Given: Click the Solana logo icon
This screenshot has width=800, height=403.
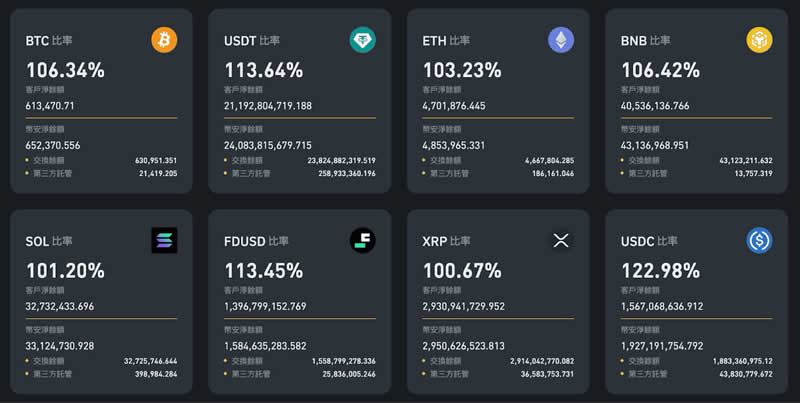Looking at the screenshot, I should pyautogui.click(x=164, y=240).
